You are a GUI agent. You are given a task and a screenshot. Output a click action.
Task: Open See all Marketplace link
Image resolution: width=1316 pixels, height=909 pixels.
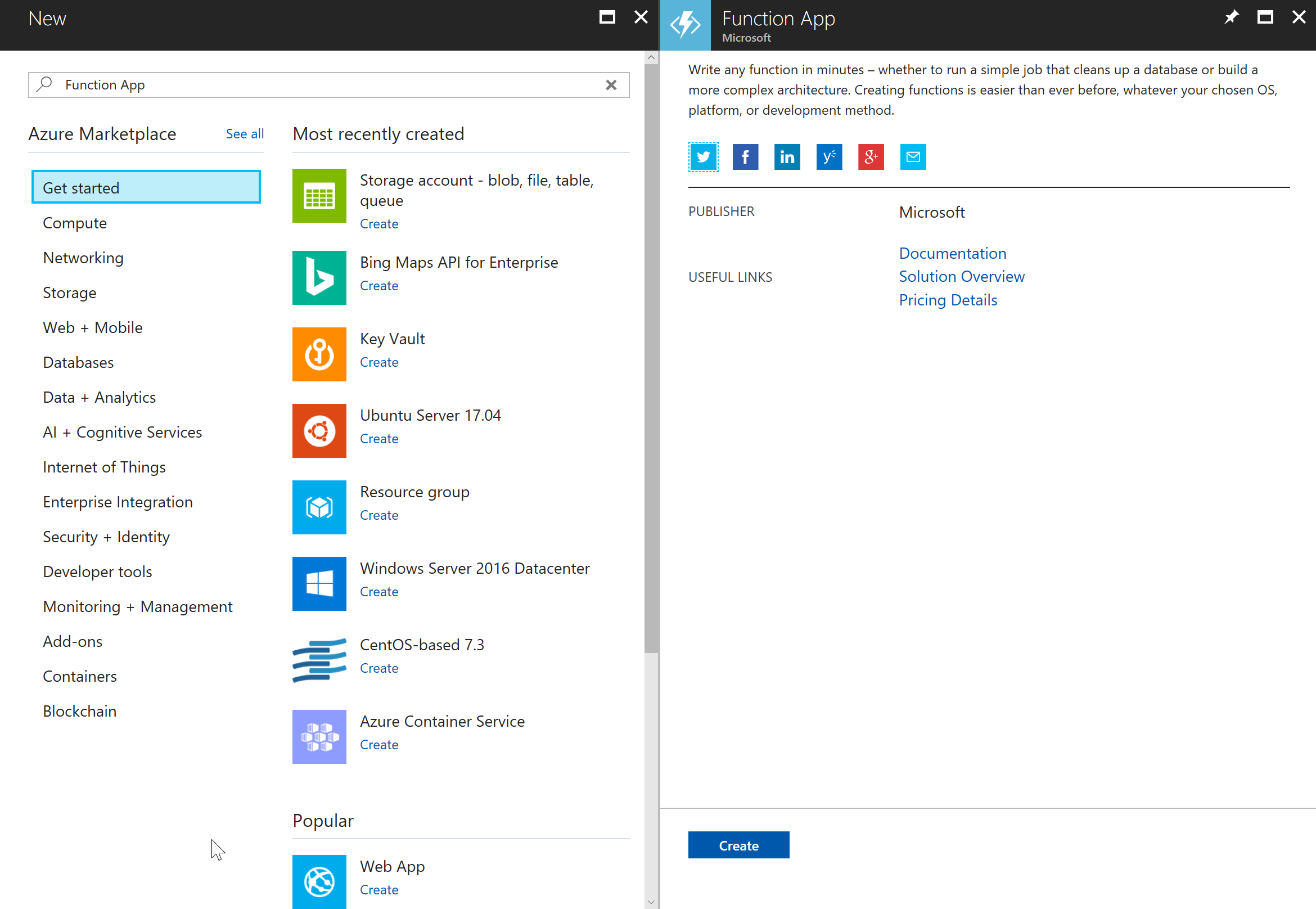click(x=245, y=134)
